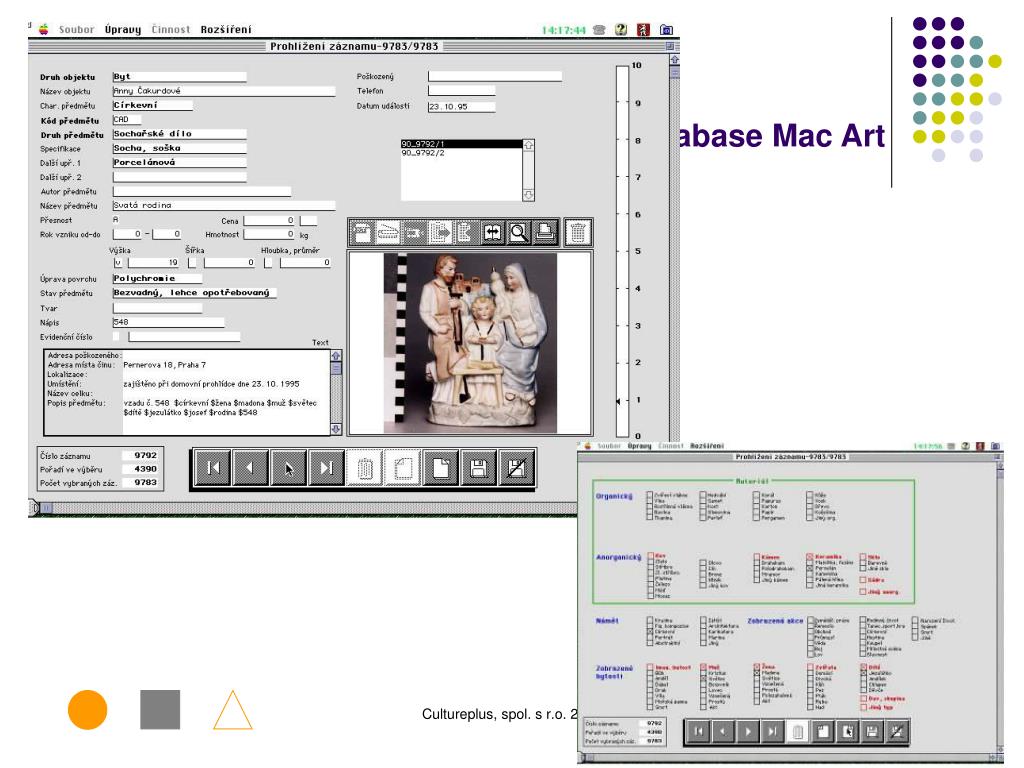Image resolution: width=1024 pixels, height=768 pixels.
Task: Click the down arrow of the Text area scrollbar
Action: (336, 429)
